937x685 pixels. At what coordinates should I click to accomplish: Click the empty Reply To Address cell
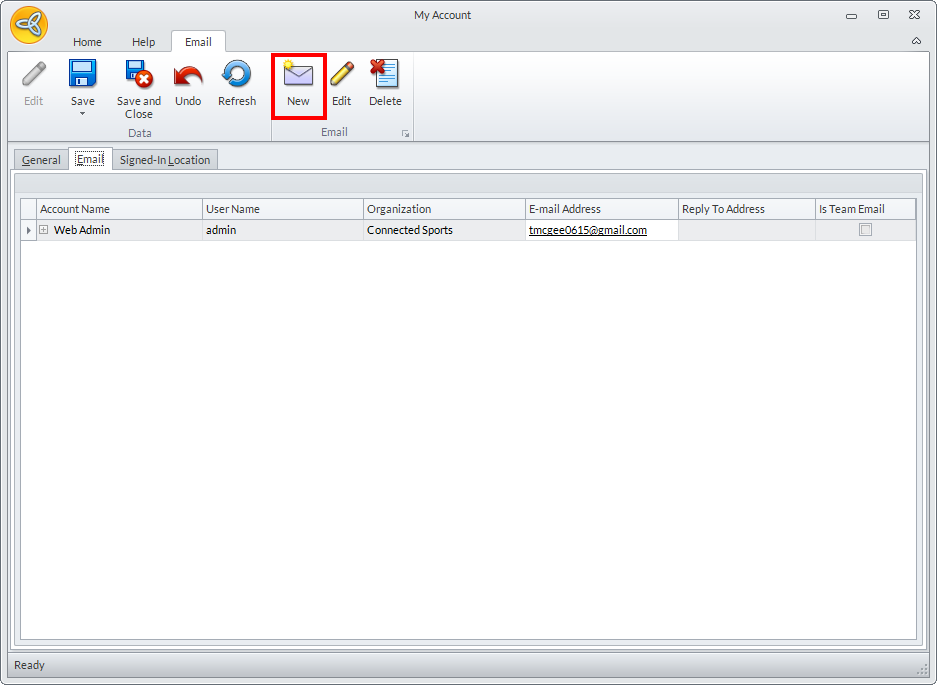click(x=746, y=230)
